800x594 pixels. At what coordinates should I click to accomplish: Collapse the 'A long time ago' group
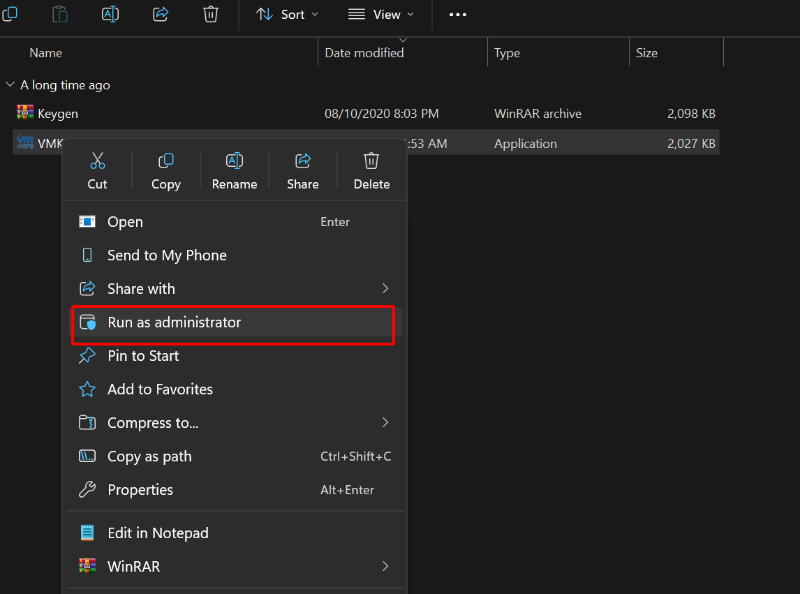tap(10, 85)
